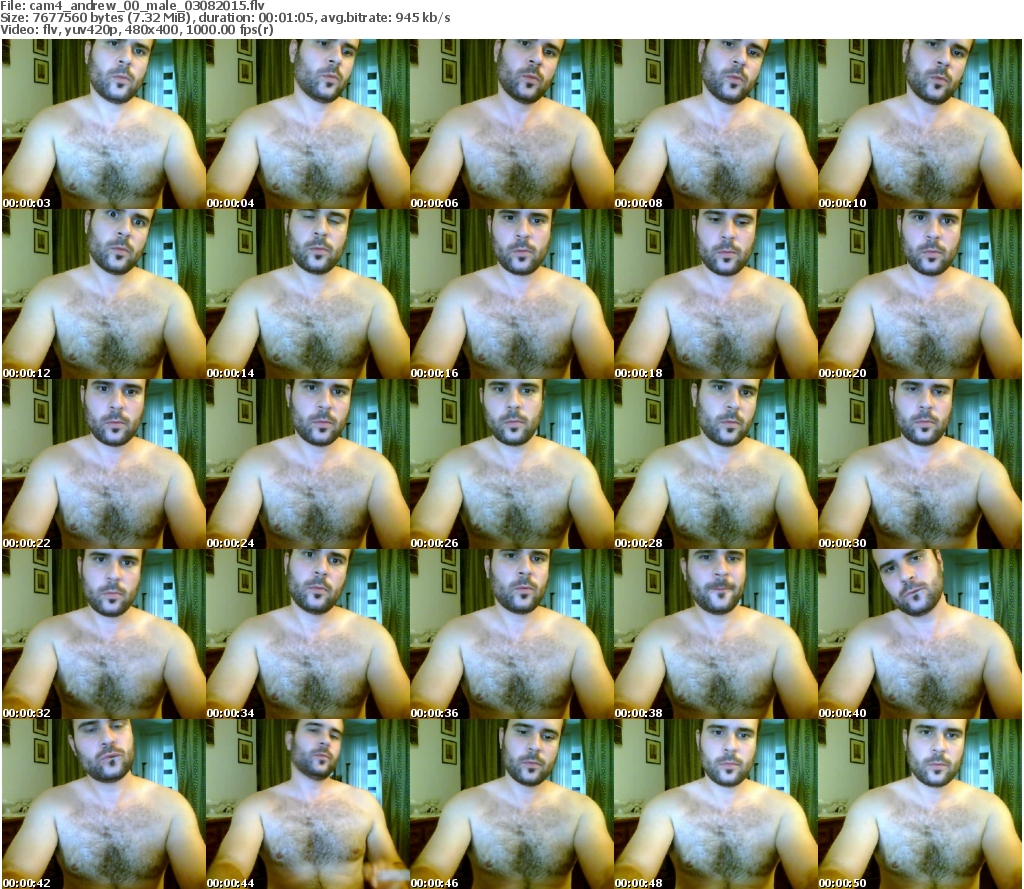1024x889 pixels.
Task: Select the frame stamped 00:00:20
Action: pos(920,294)
